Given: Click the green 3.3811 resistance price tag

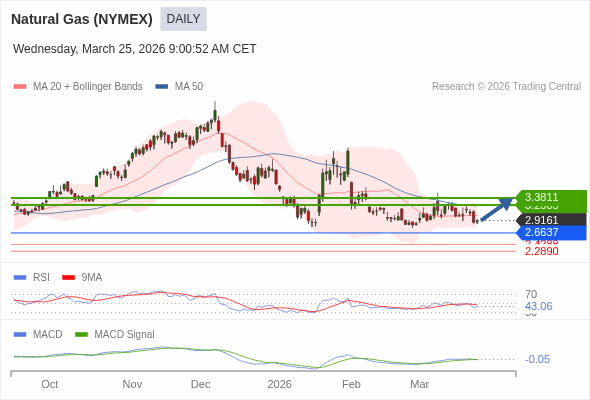Looking at the screenshot, I should click(x=551, y=197).
